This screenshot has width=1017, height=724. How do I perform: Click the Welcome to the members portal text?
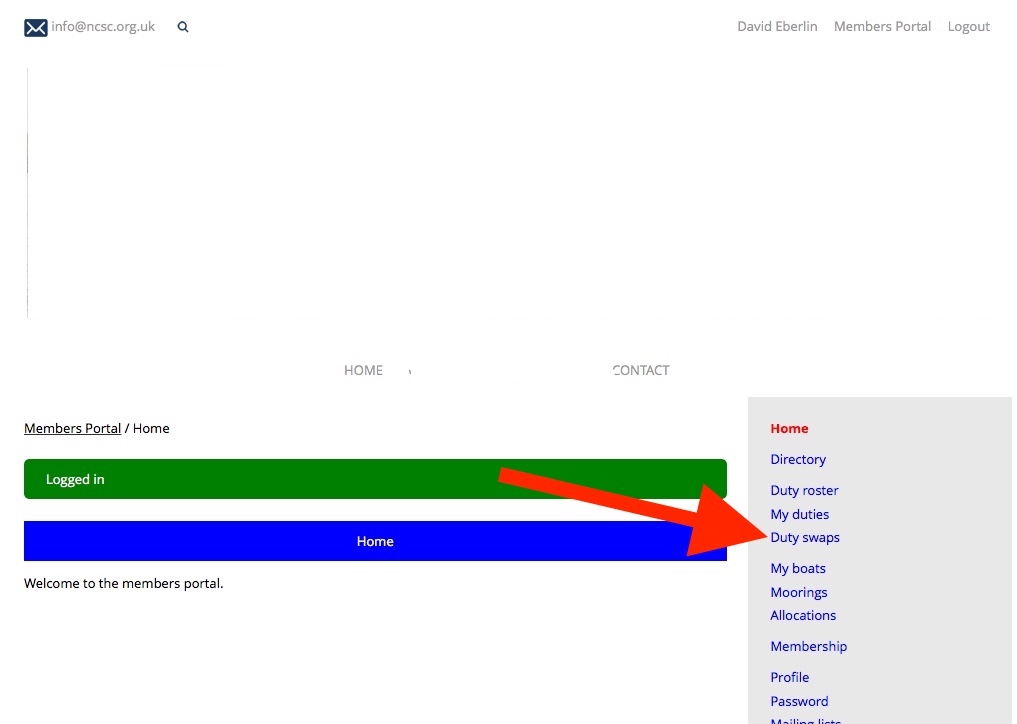[123, 583]
